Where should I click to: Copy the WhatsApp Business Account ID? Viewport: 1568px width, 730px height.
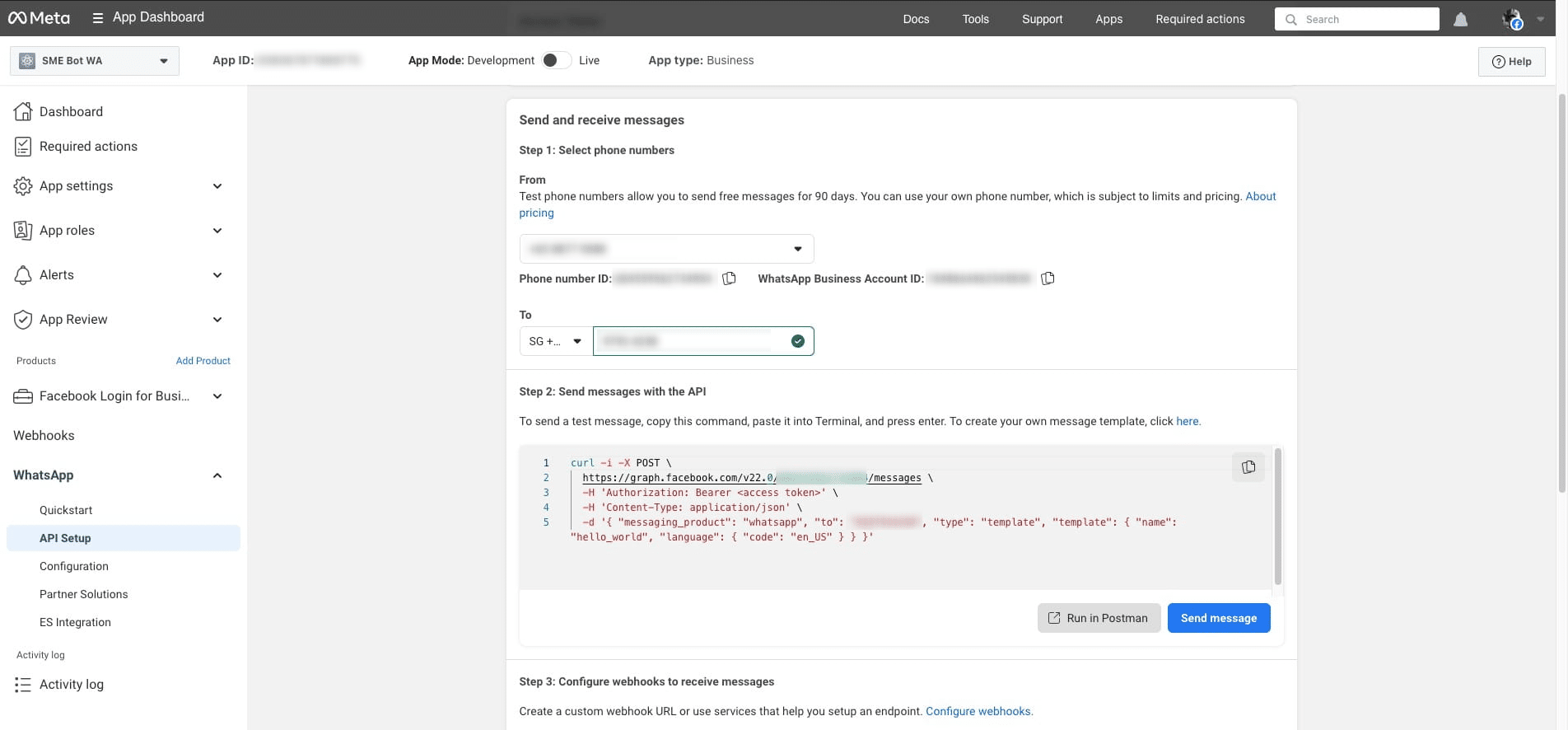point(1048,278)
